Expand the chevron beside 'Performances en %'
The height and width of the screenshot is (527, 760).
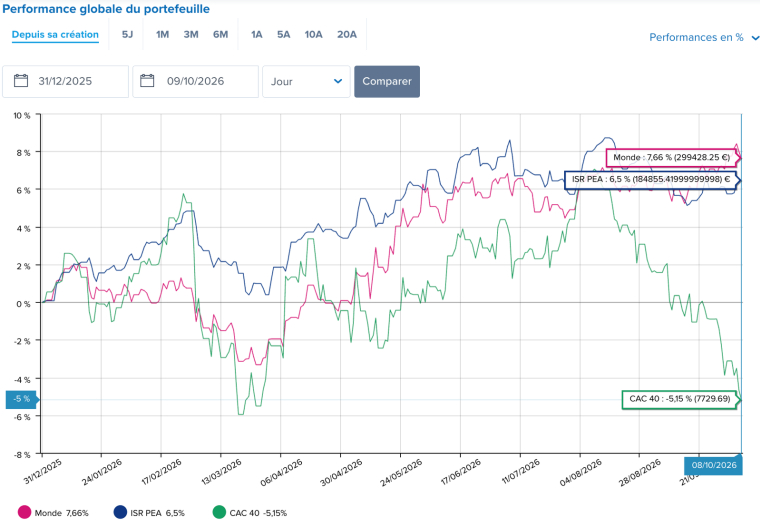click(755, 38)
